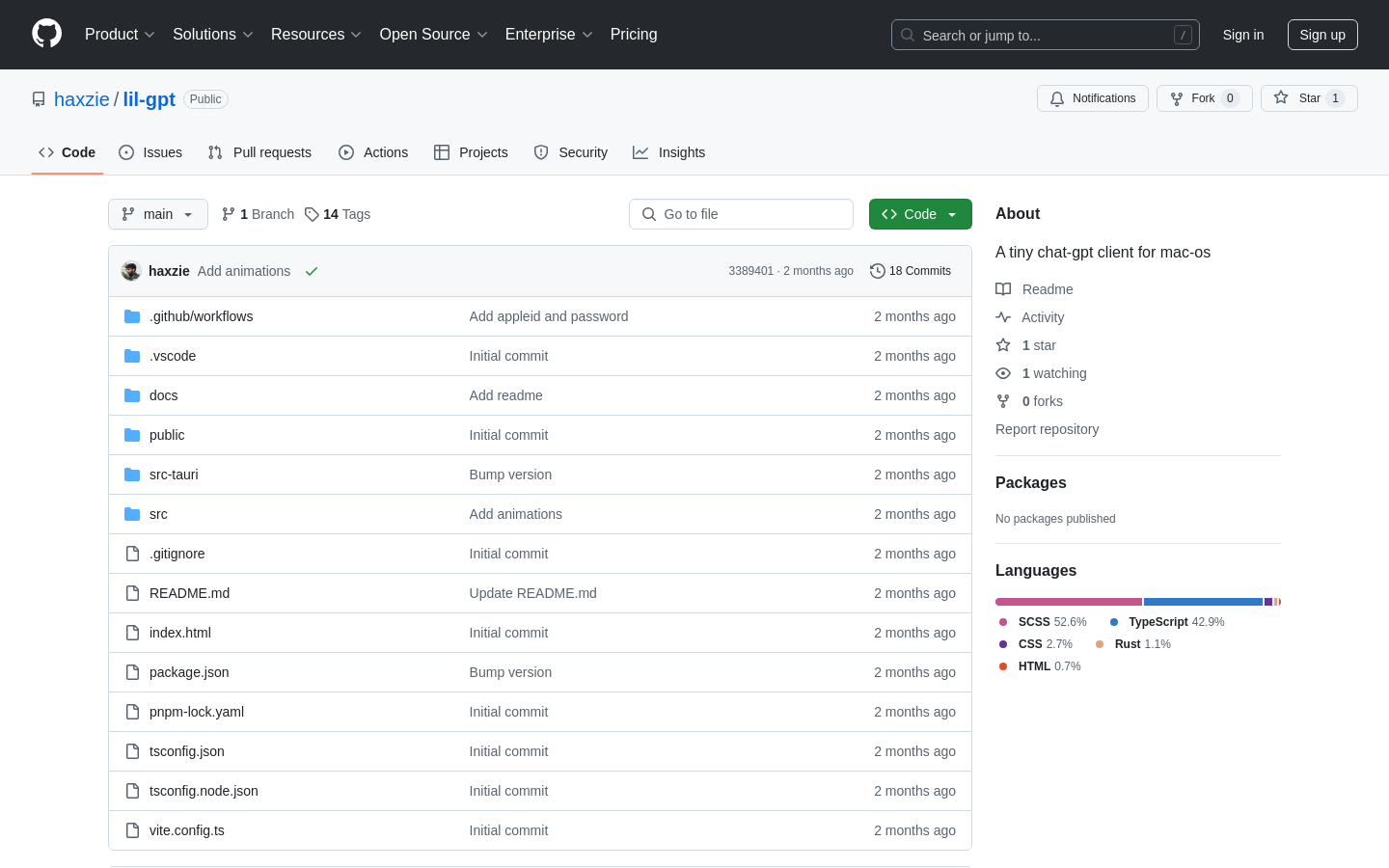Expand the Open Source menu

(x=434, y=35)
